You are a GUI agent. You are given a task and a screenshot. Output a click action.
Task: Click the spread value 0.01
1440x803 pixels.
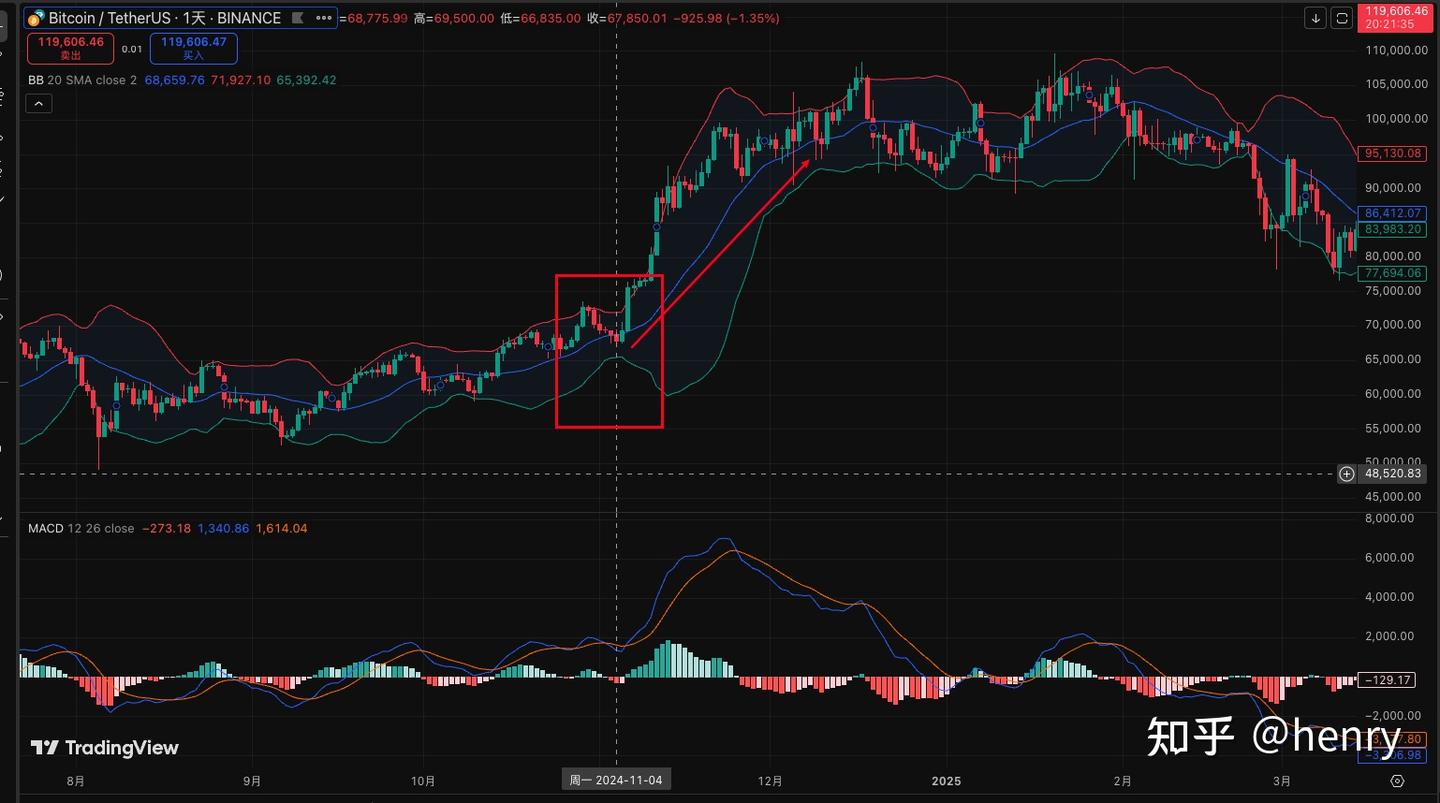pos(132,48)
